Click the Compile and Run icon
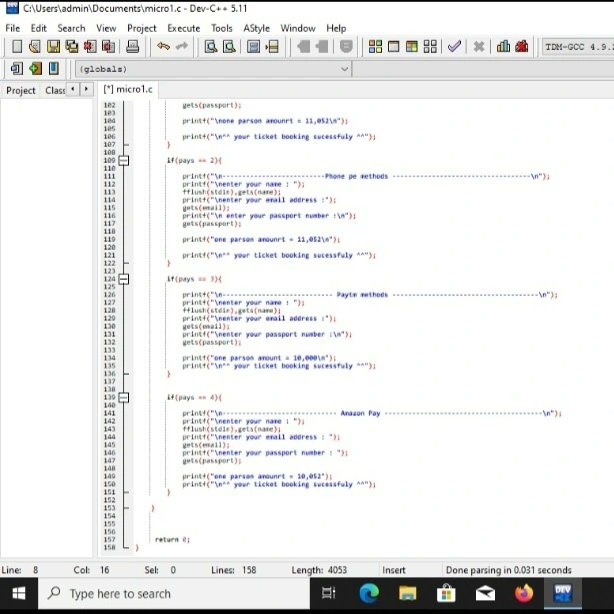The width and height of the screenshot is (614, 614). [x=412, y=47]
